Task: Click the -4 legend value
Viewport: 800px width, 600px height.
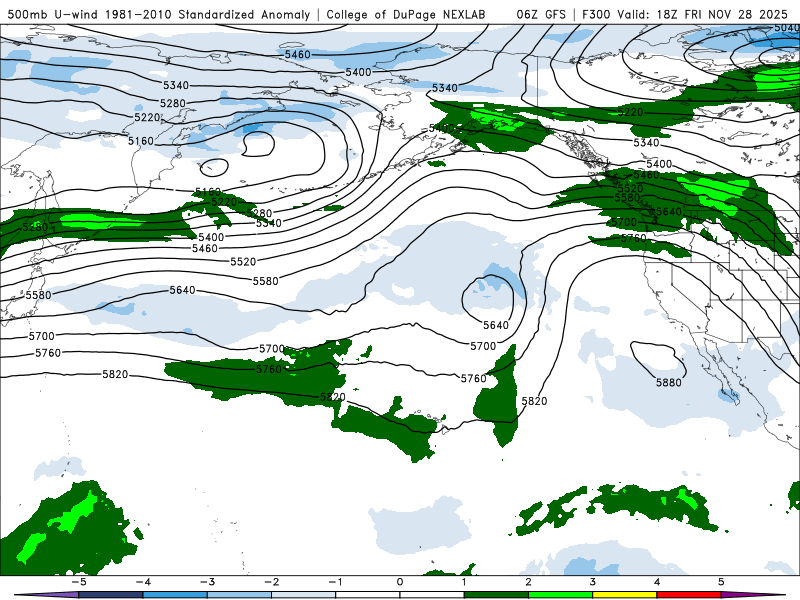Action: (143, 582)
